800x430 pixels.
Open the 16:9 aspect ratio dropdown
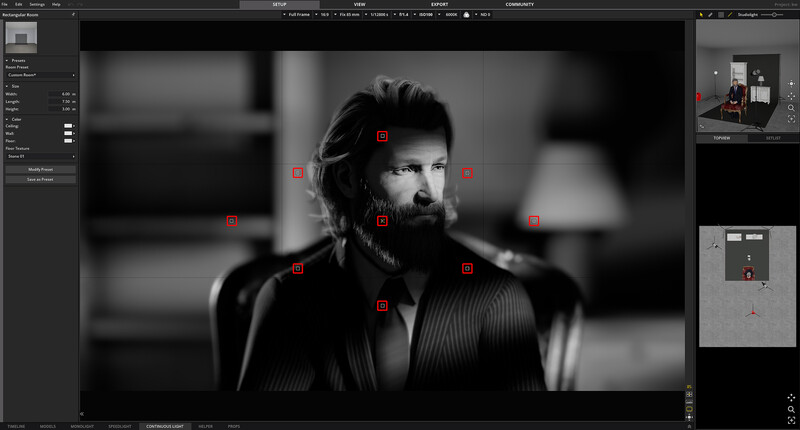point(322,15)
